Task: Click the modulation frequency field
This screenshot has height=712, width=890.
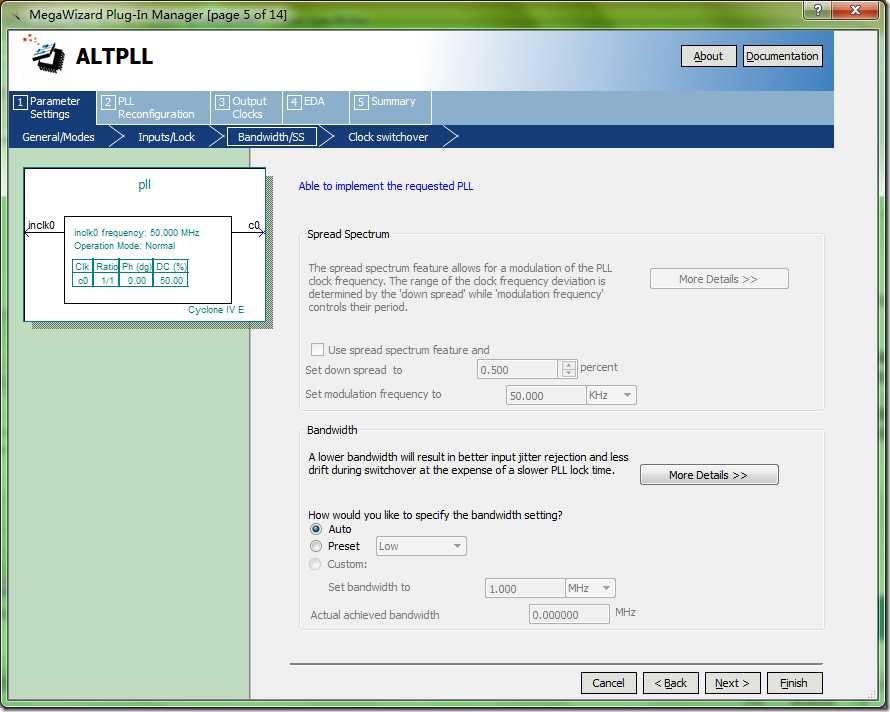Action: [x=545, y=395]
